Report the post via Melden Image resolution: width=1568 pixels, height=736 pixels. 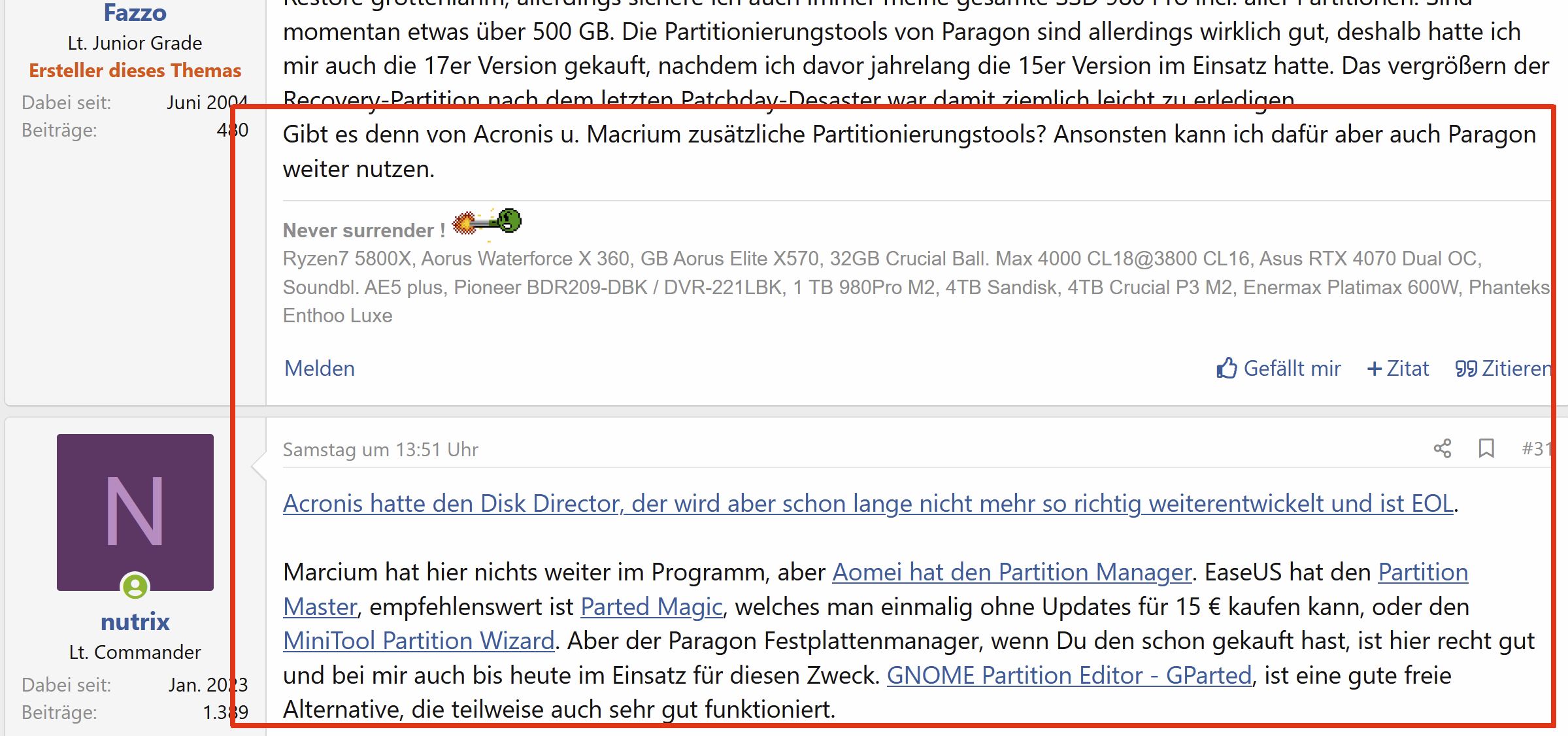coord(320,369)
